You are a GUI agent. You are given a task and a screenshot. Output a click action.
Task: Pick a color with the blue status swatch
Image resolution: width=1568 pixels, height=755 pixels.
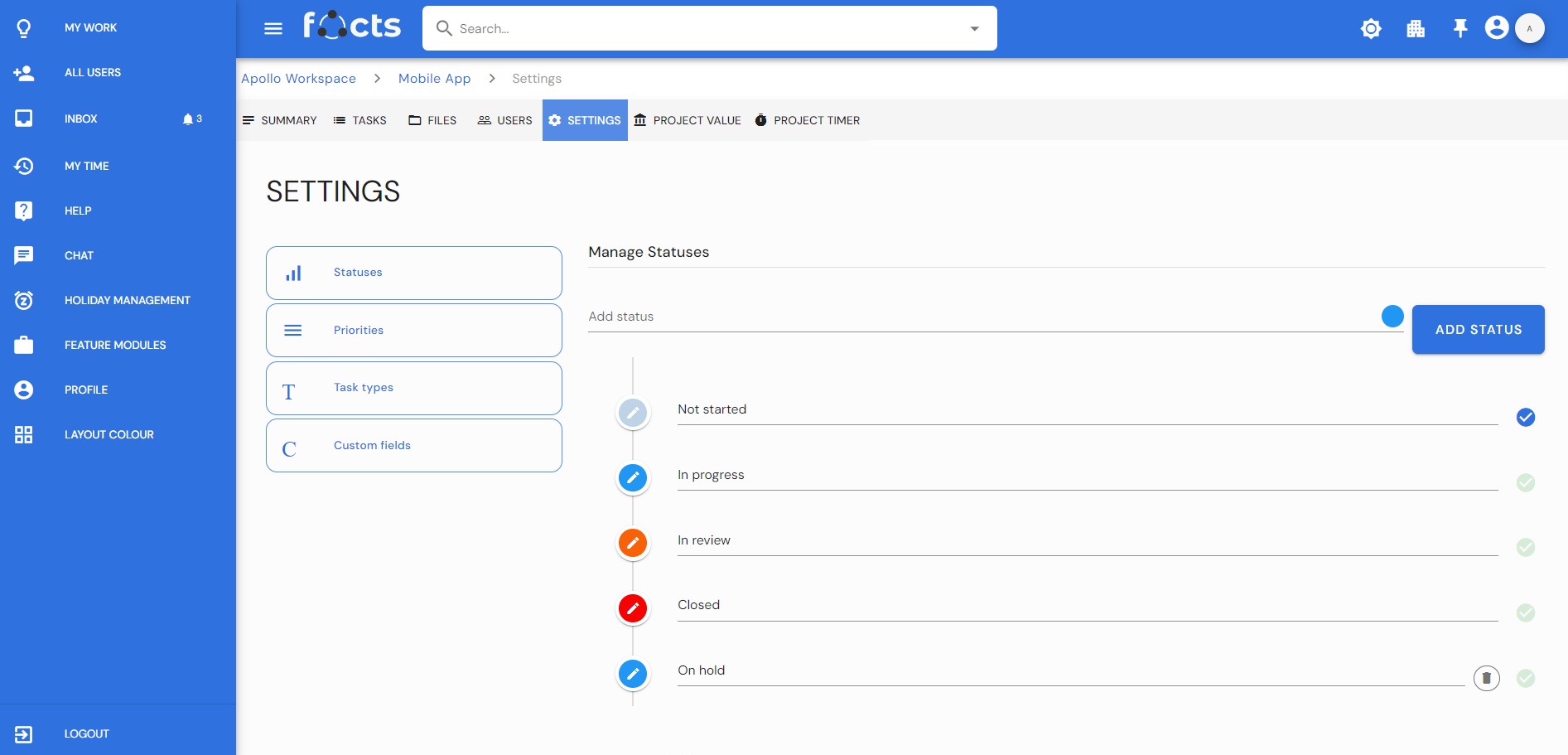pyautogui.click(x=1392, y=316)
